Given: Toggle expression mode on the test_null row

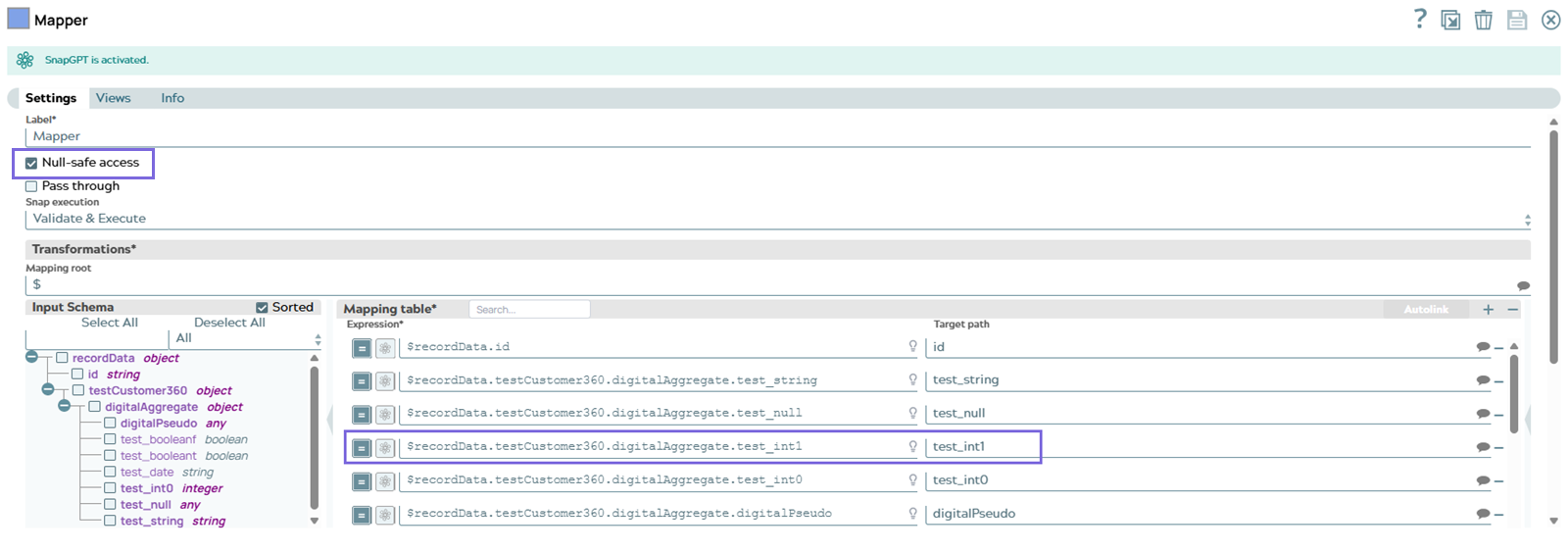Looking at the screenshot, I should 362,415.
